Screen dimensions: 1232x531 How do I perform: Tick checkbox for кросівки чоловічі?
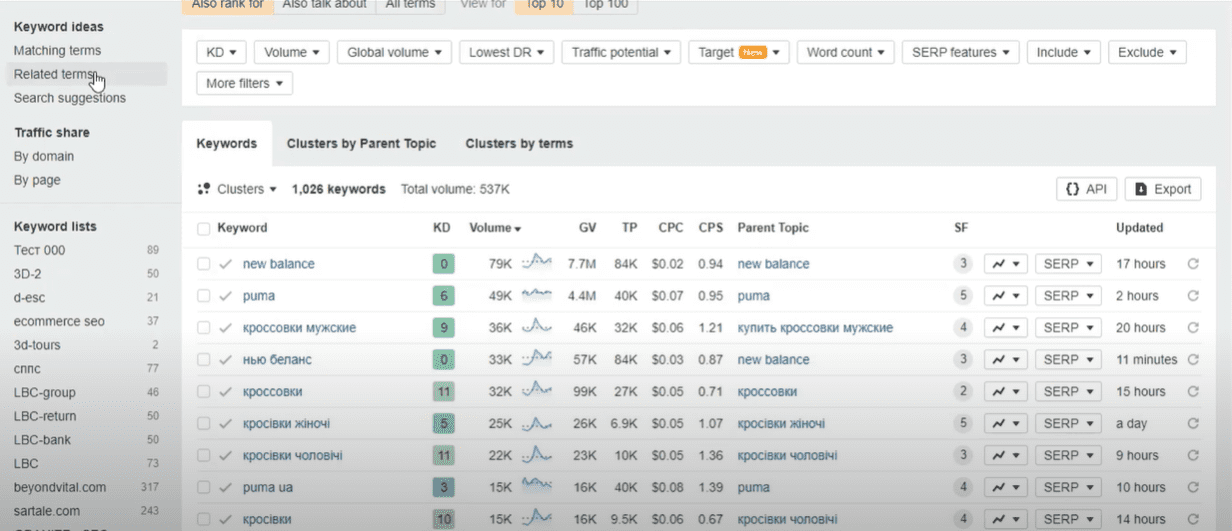[204, 456]
